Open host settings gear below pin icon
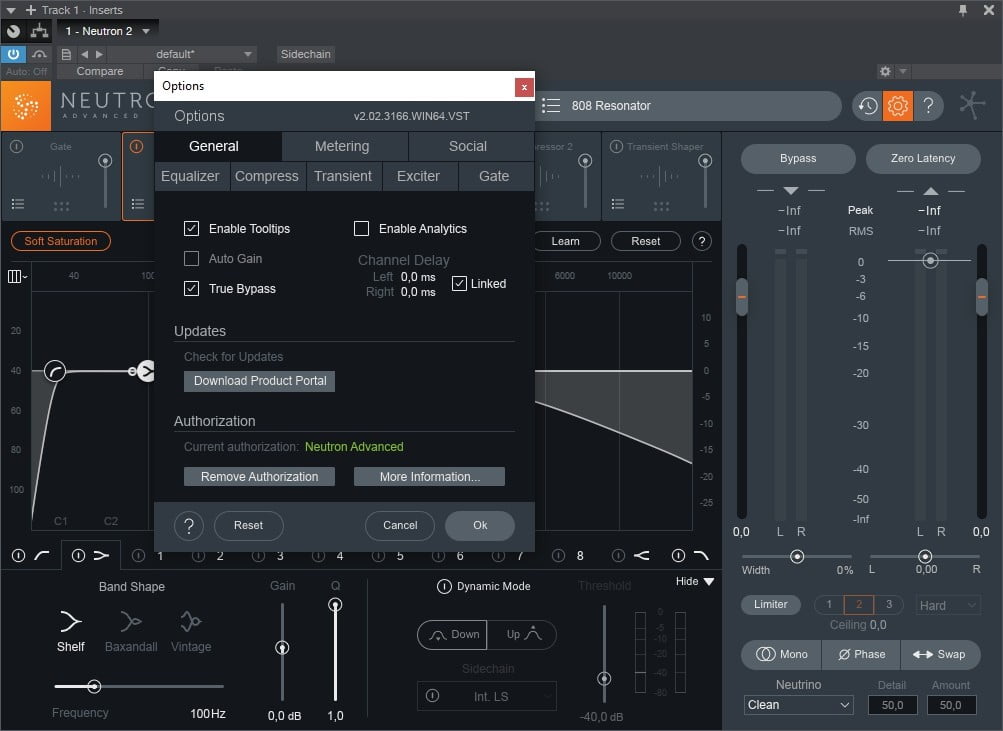1003x731 pixels. [885, 71]
